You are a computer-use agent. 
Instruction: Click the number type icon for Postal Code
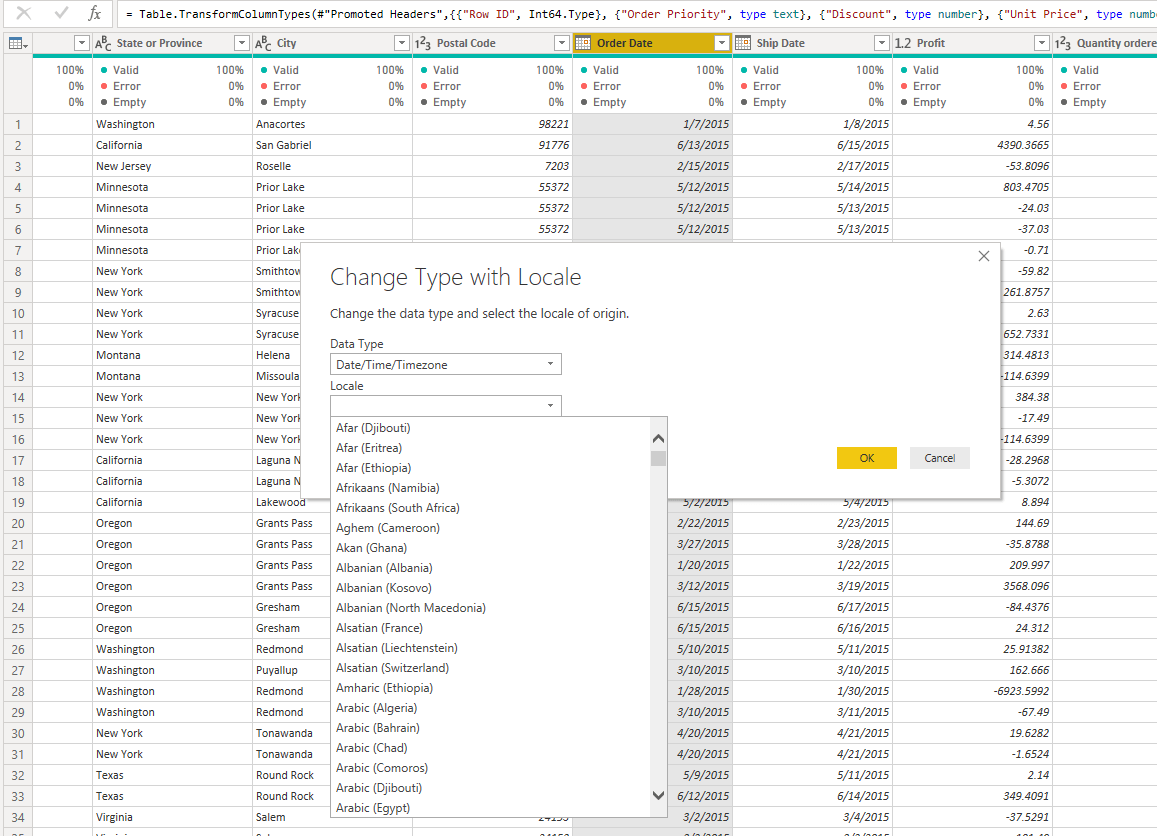(x=423, y=44)
